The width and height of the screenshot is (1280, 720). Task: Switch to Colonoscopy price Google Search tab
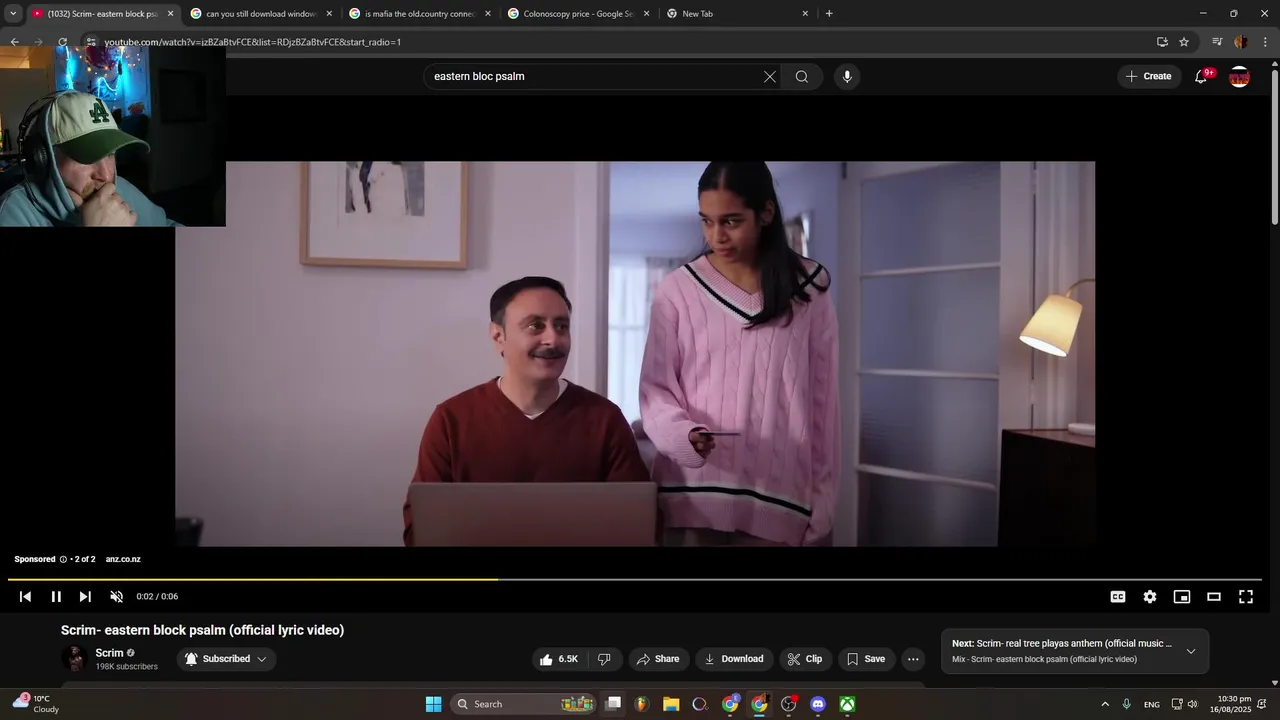point(577,14)
